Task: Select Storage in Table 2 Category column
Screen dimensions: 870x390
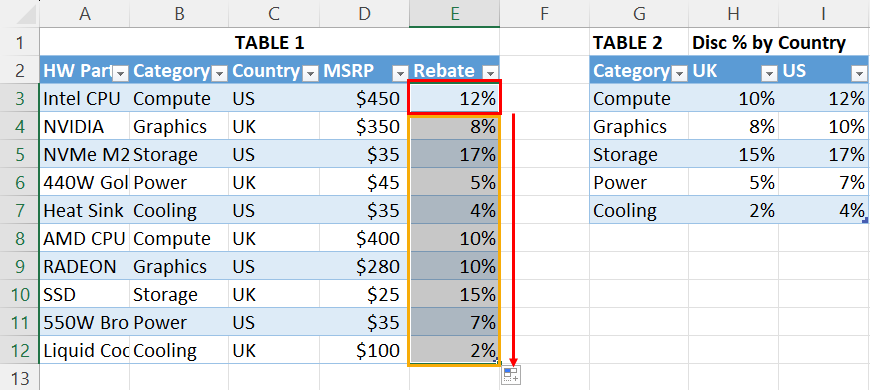Action: coord(639,154)
